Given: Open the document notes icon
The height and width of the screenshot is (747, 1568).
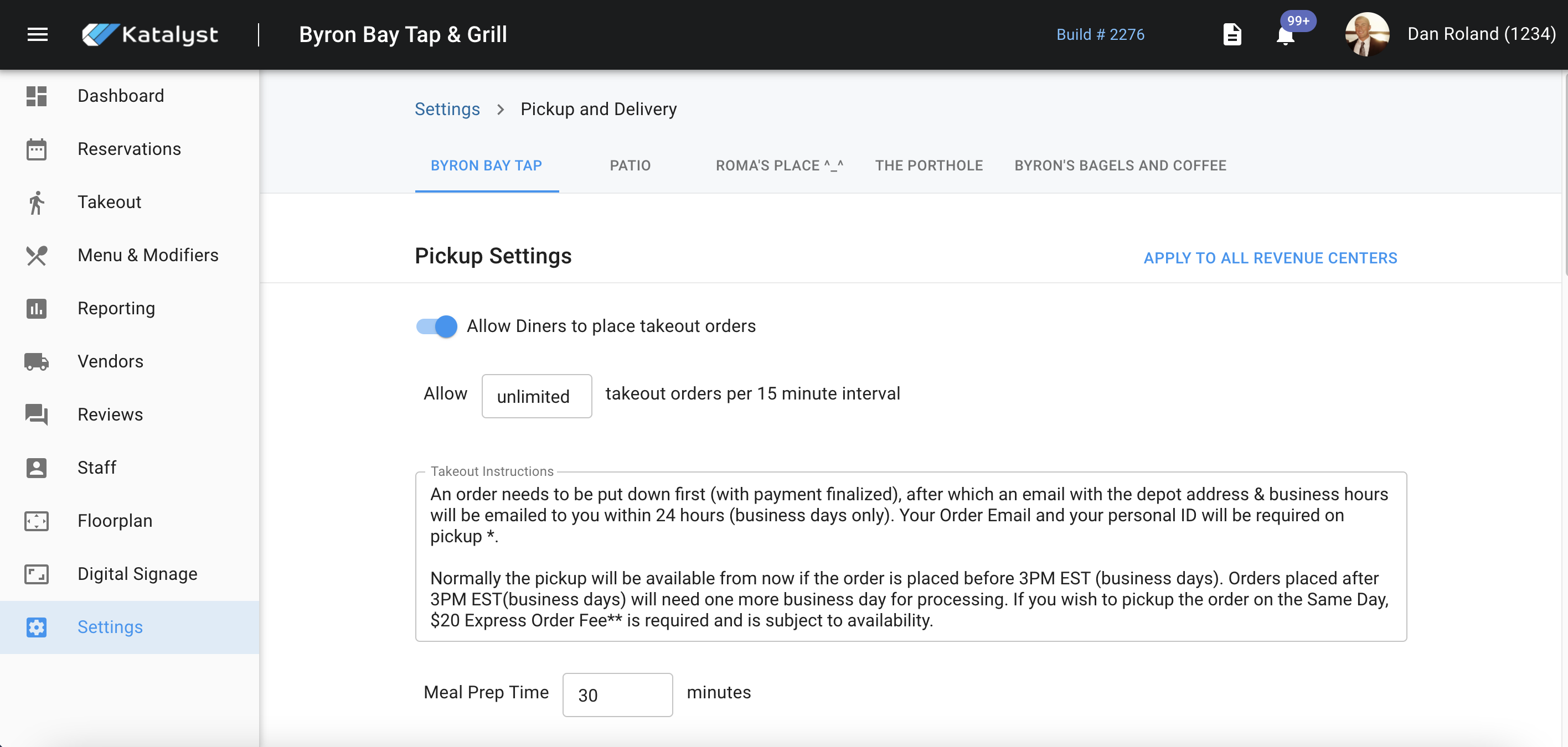Looking at the screenshot, I should [x=1232, y=35].
